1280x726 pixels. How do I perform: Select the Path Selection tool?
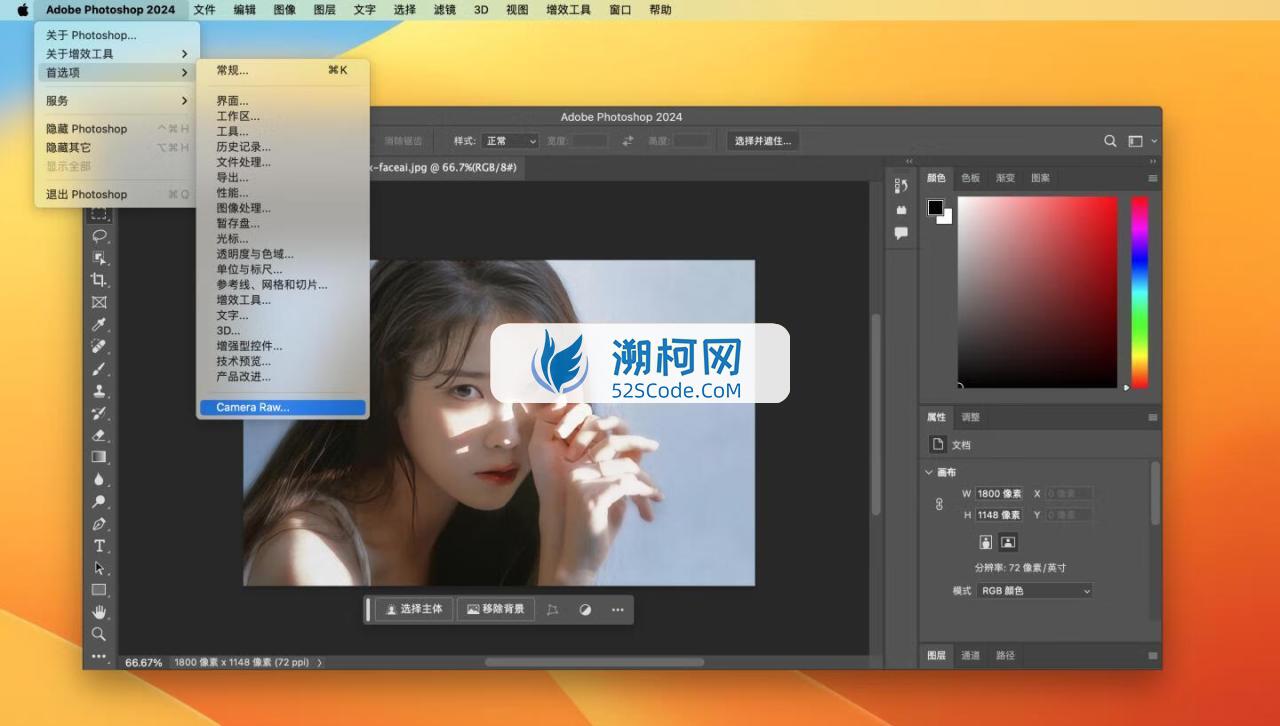[x=99, y=567]
